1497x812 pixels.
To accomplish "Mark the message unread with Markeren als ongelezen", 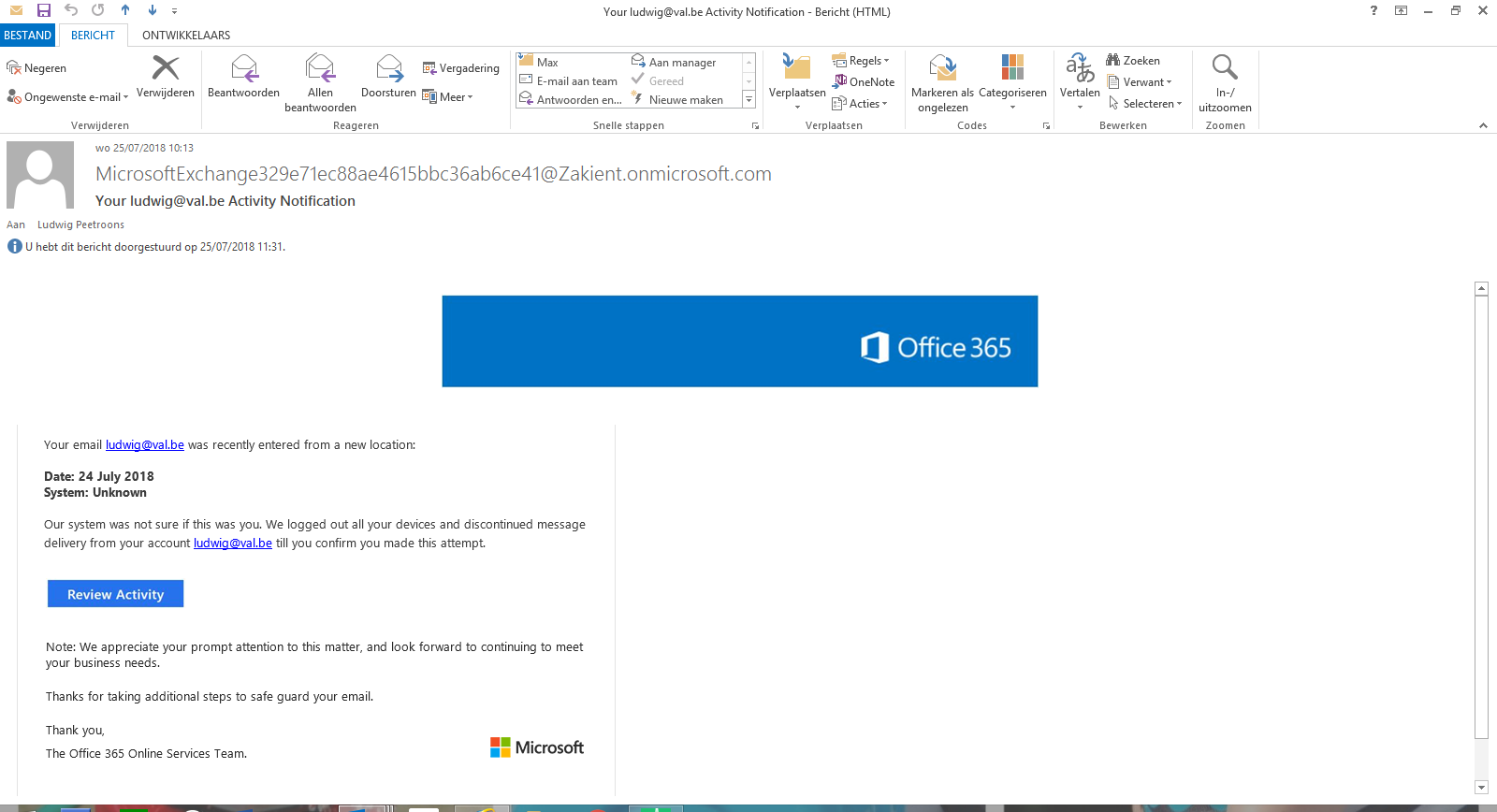I will pos(942,83).
